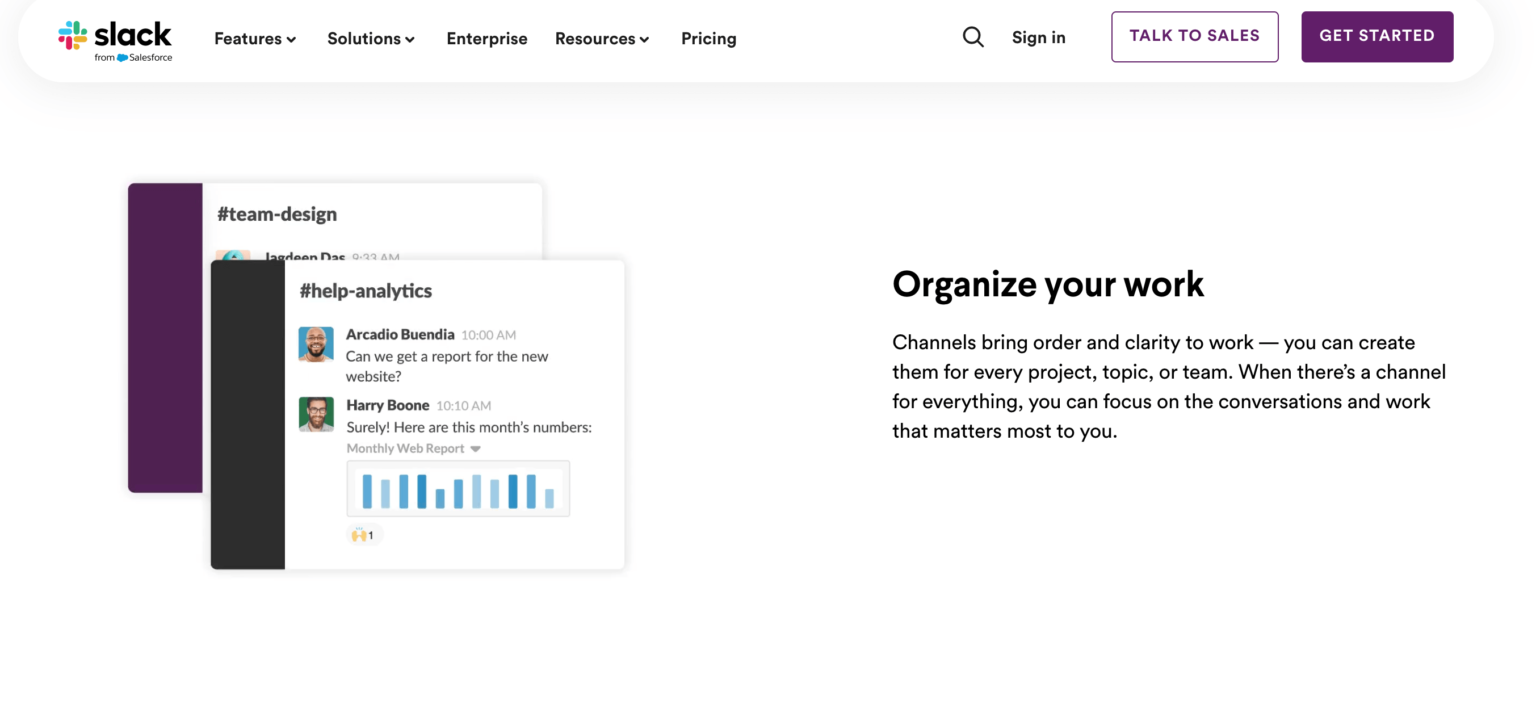The height and width of the screenshot is (713, 1536).
Task: Click Arcadio Buendia's profile avatar
Action: tap(316, 344)
